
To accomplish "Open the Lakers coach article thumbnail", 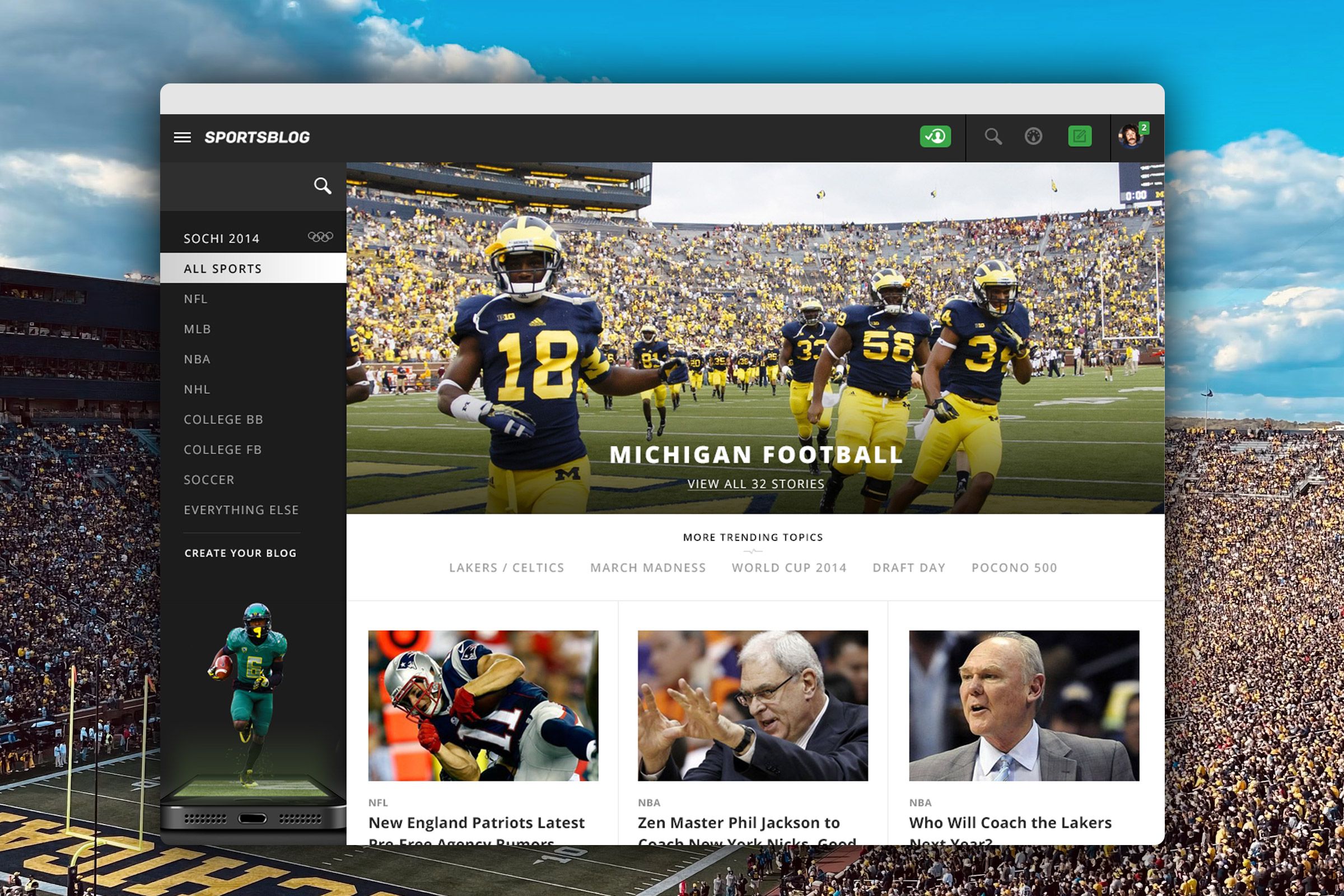I will tap(1024, 706).
